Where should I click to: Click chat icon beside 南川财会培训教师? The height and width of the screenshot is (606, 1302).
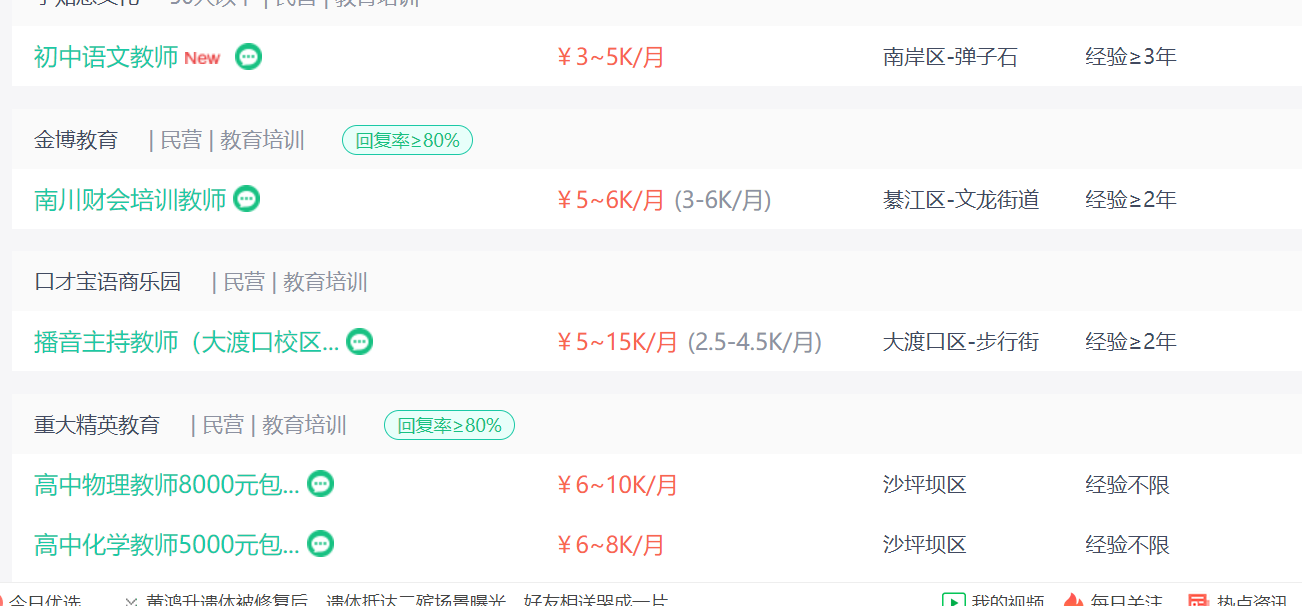[246, 199]
